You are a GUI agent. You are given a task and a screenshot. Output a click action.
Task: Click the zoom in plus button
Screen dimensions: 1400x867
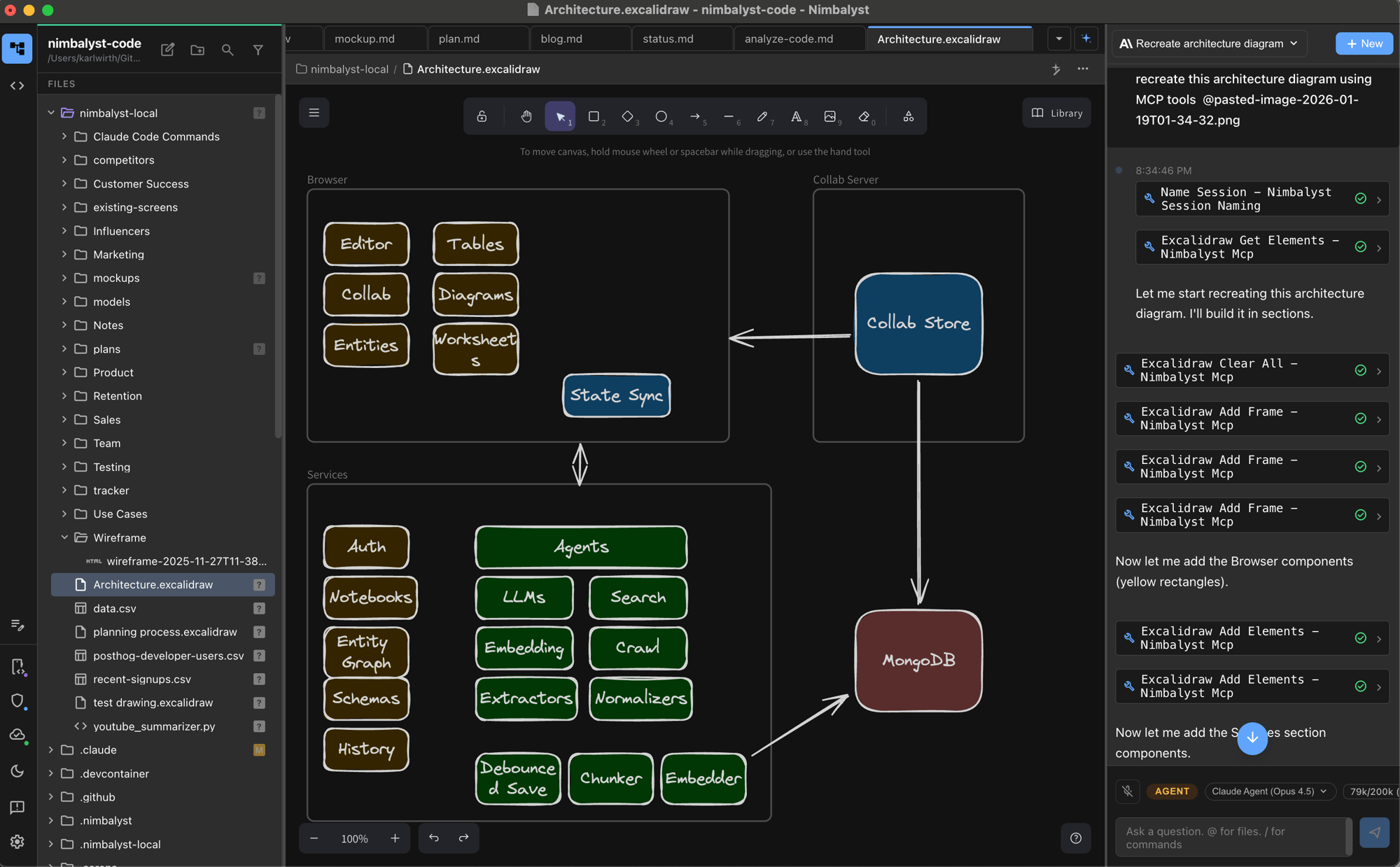click(395, 838)
